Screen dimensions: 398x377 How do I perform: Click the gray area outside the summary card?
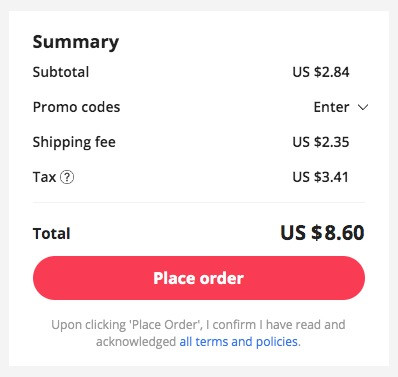tap(4, 188)
